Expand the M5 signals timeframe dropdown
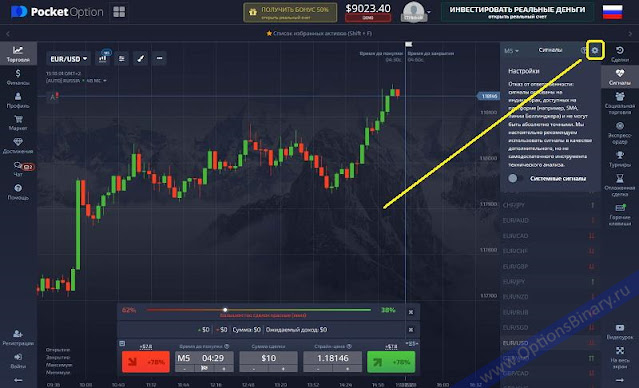 coord(511,51)
